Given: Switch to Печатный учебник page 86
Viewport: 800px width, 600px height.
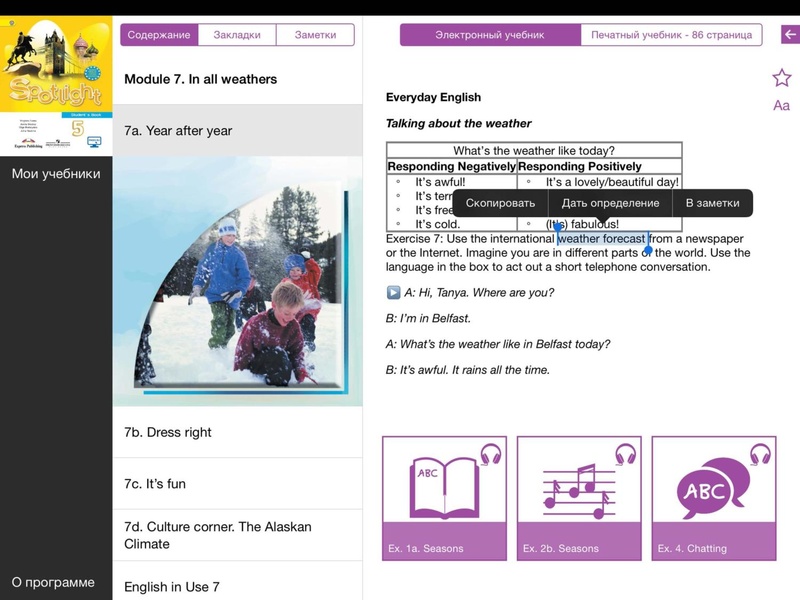Looking at the screenshot, I should pos(671,35).
